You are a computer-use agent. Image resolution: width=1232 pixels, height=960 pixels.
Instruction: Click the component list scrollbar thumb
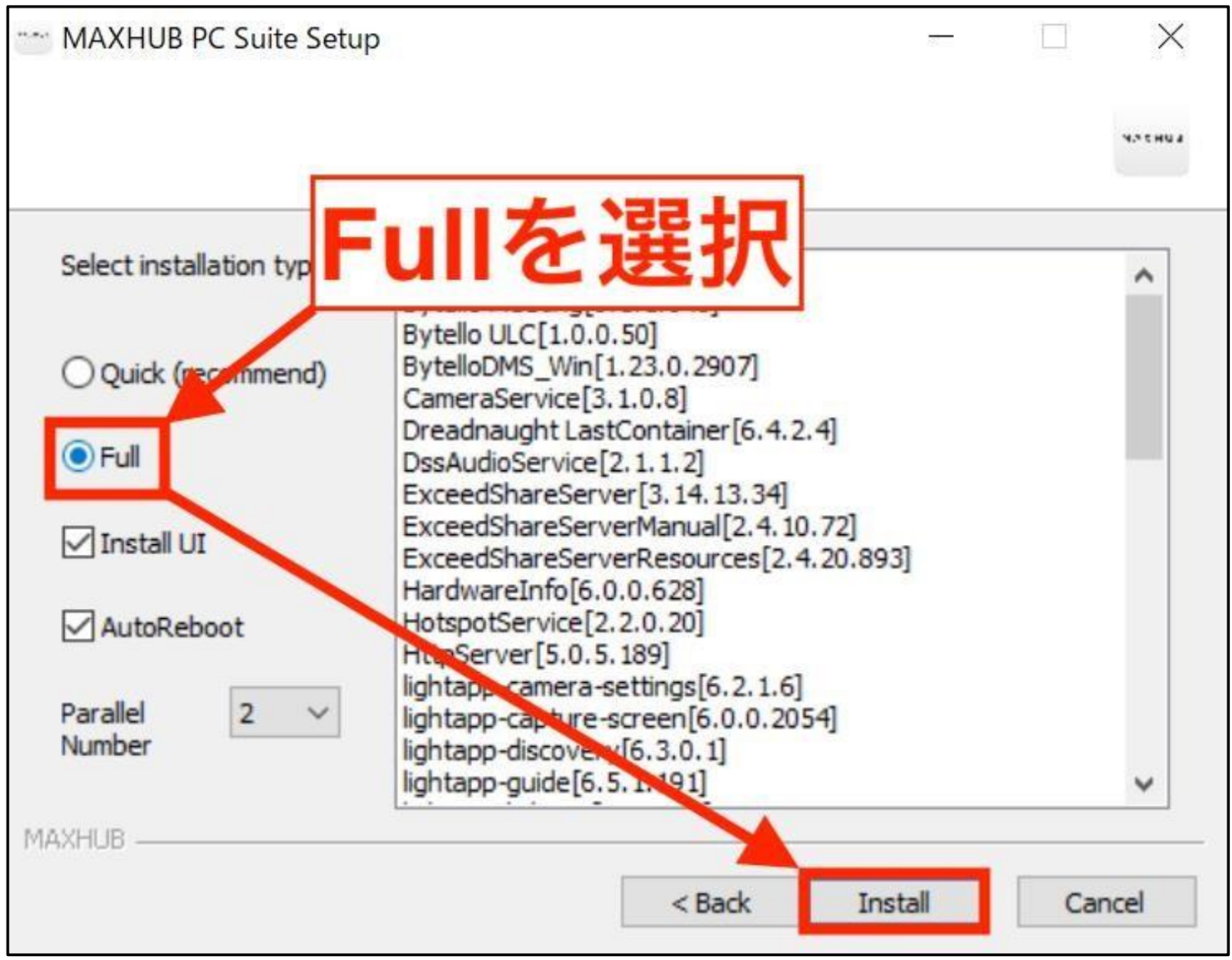pos(1144,377)
